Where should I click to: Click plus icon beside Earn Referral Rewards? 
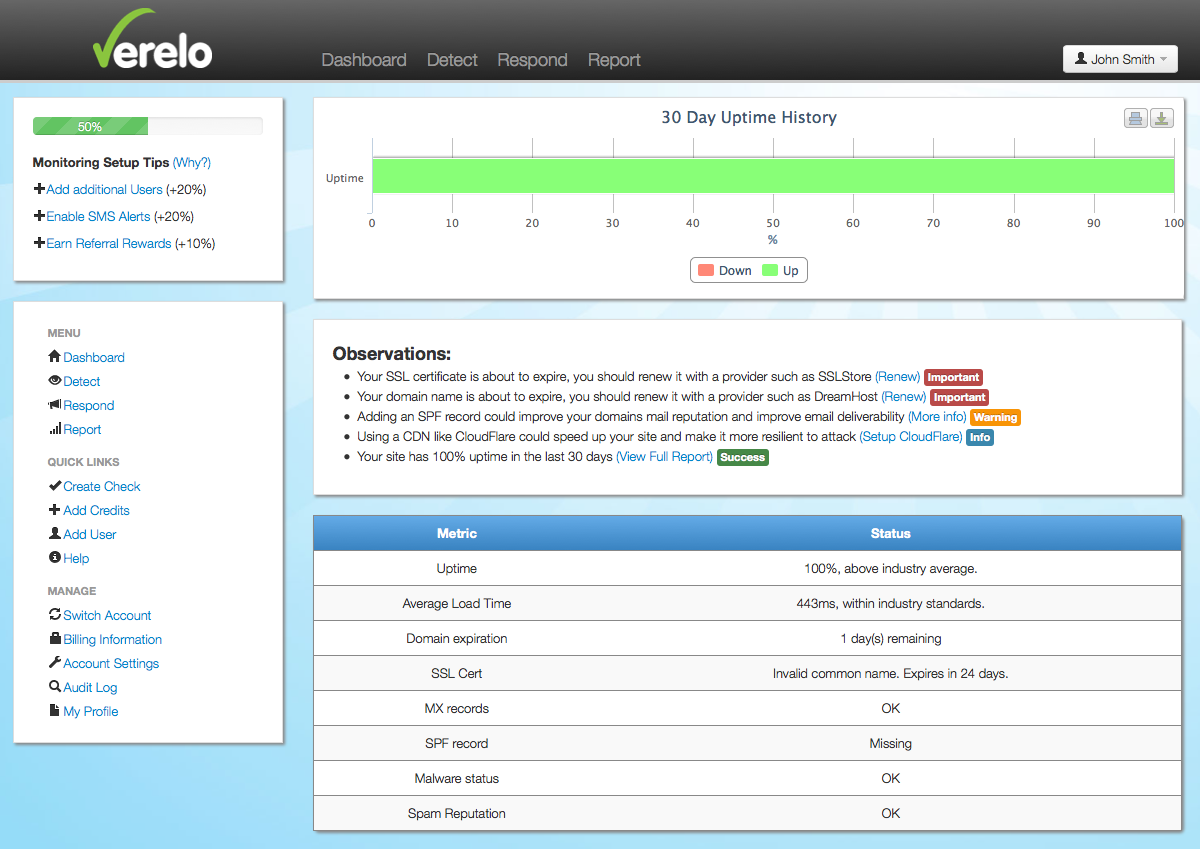(39, 243)
